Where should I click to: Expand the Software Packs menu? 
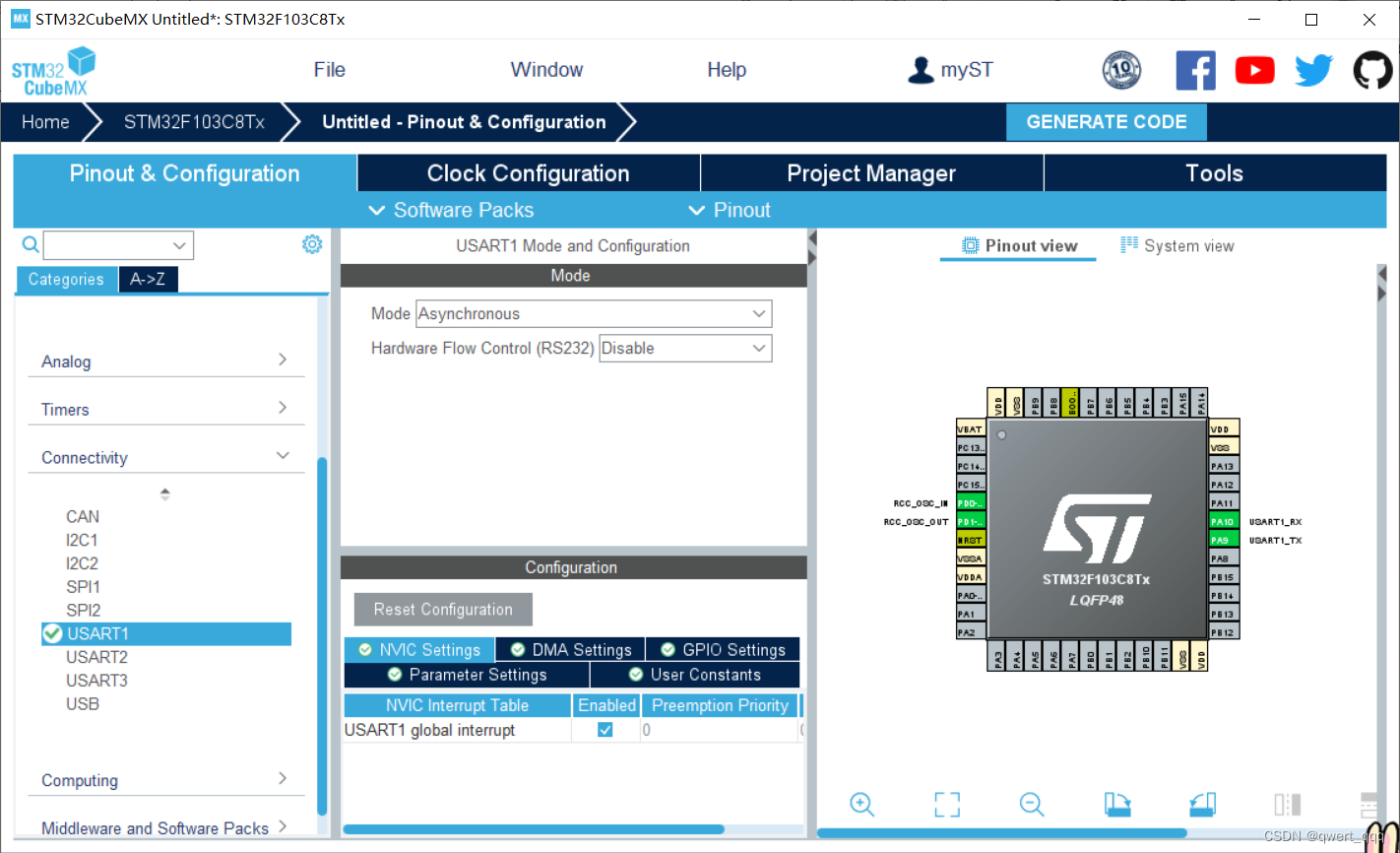pos(451,210)
